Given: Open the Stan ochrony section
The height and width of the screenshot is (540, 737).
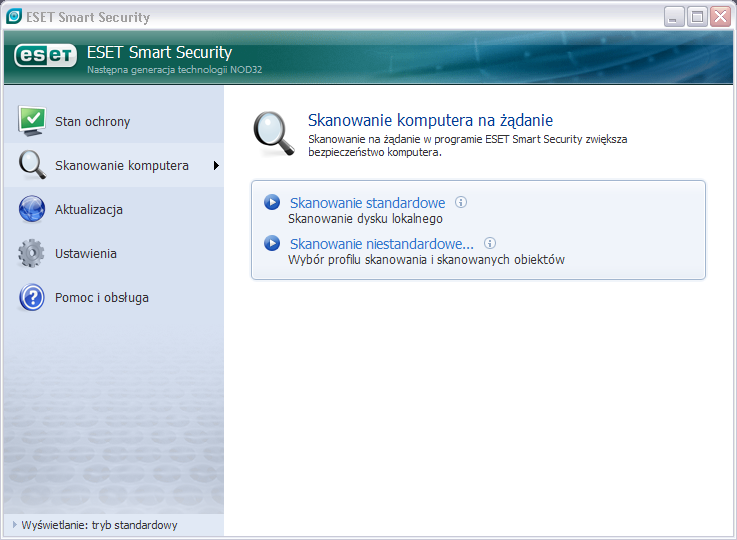Looking at the screenshot, I should click(x=114, y=121).
